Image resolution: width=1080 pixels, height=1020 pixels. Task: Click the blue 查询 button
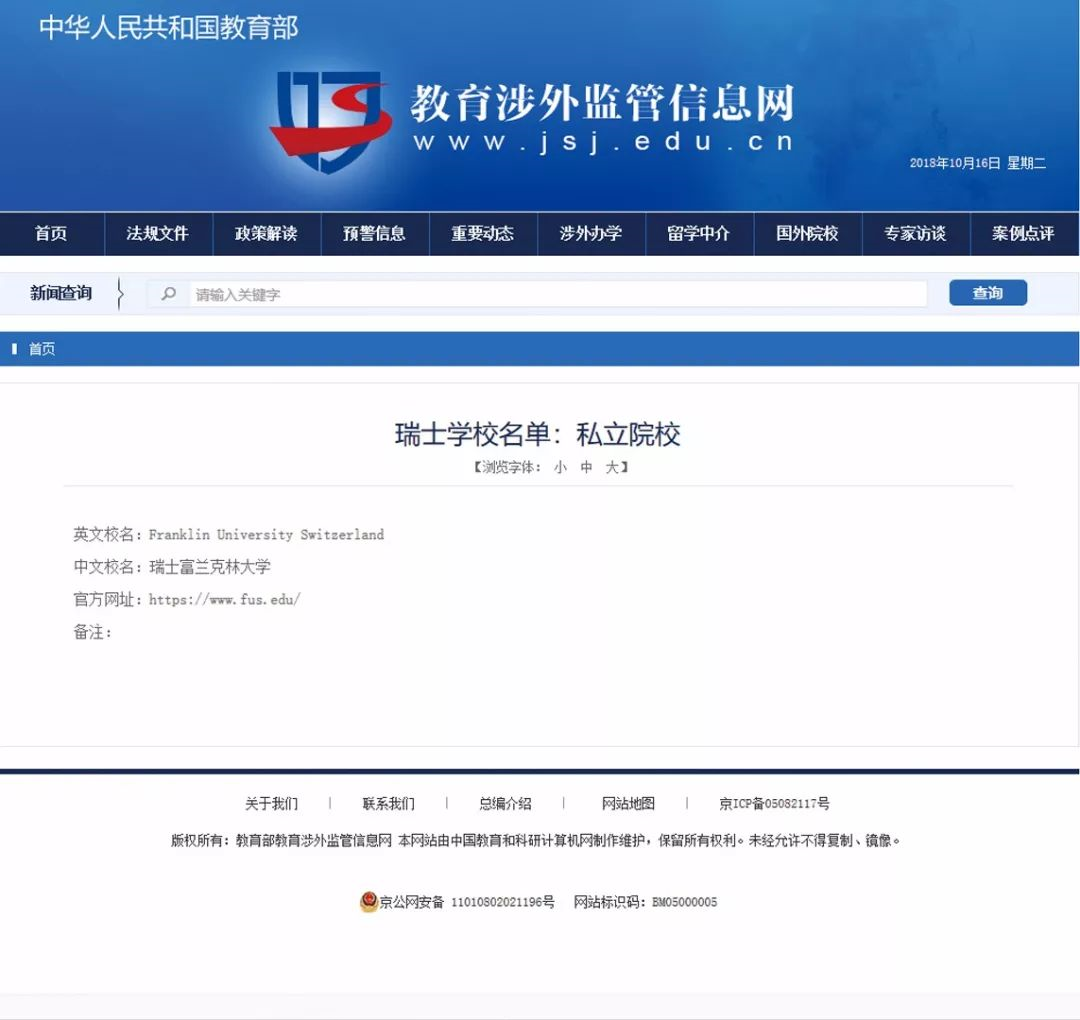988,293
